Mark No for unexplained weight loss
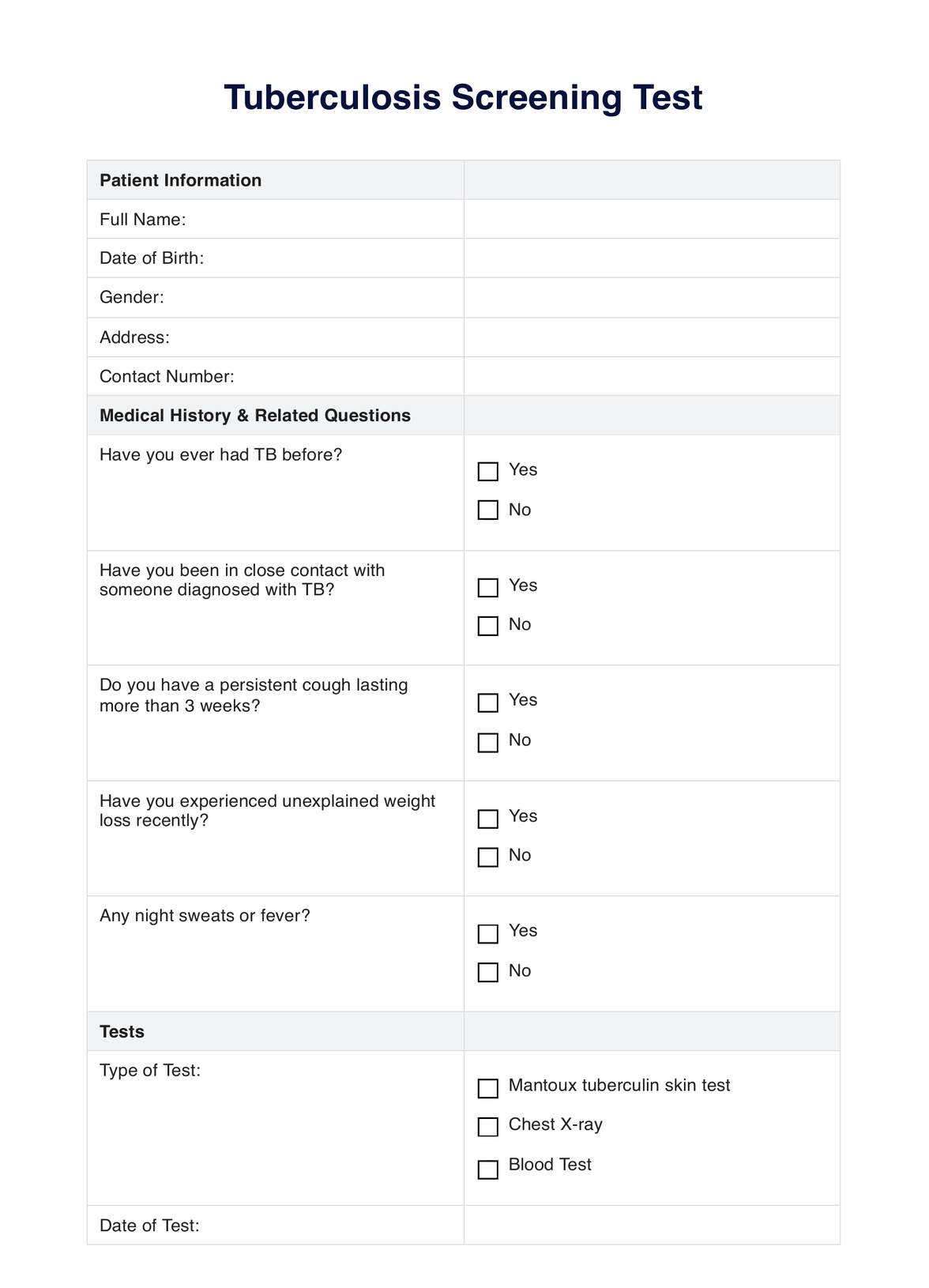Viewport: 929px width, 1288px height. (488, 857)
